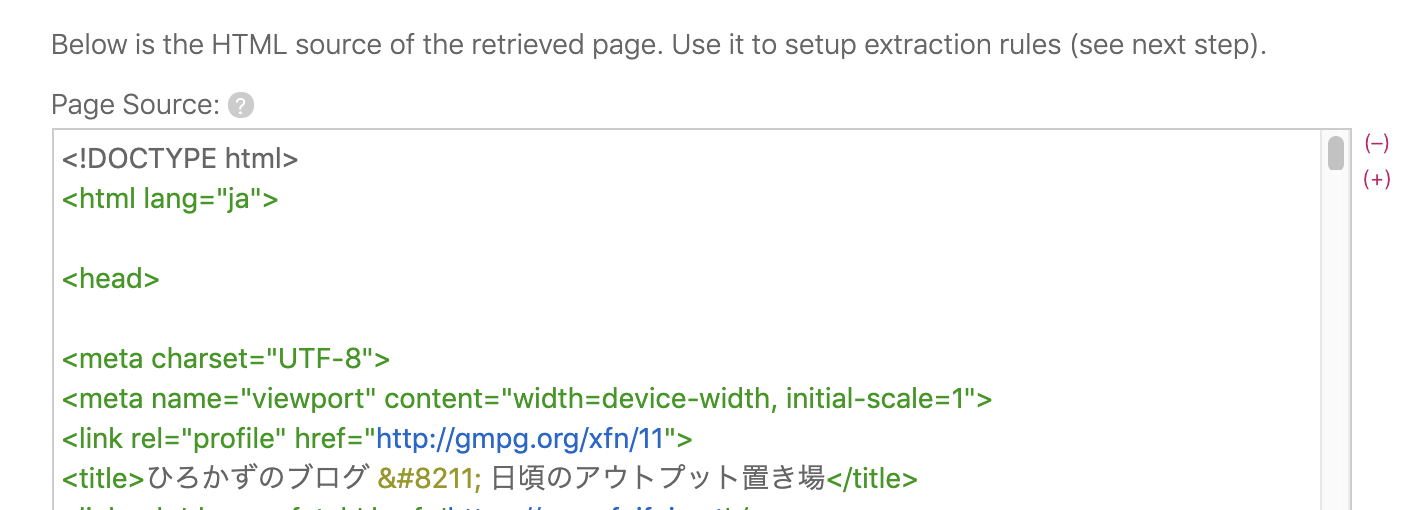Screen dimensions: 1414x510
Task: Click the <html lang="ja"> line
Action: pos(170,199)
